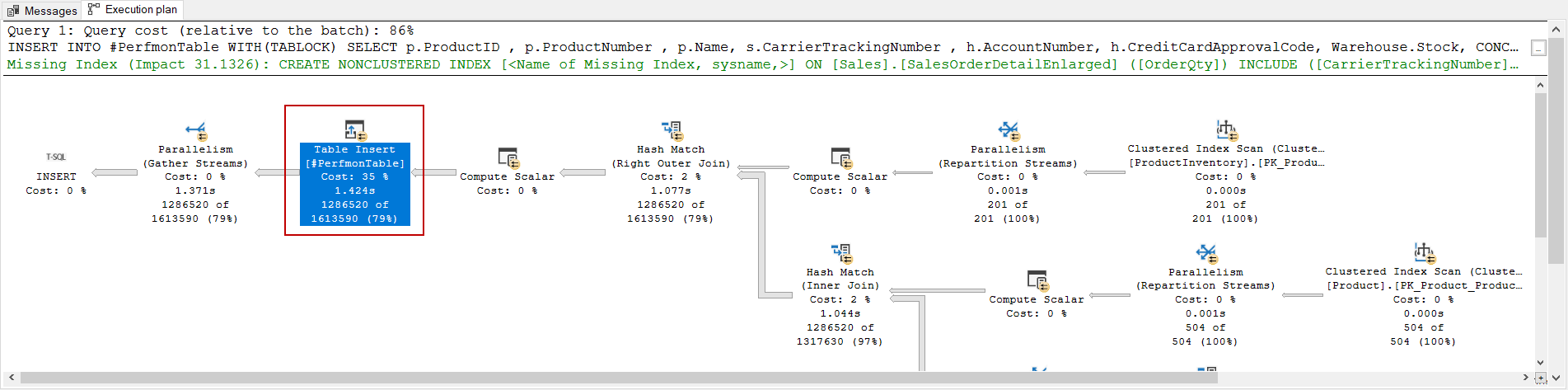Switch to the Execution plan tab
Image resolution: width=1568 pixels, height=390 pixels.
coord(133,10)
